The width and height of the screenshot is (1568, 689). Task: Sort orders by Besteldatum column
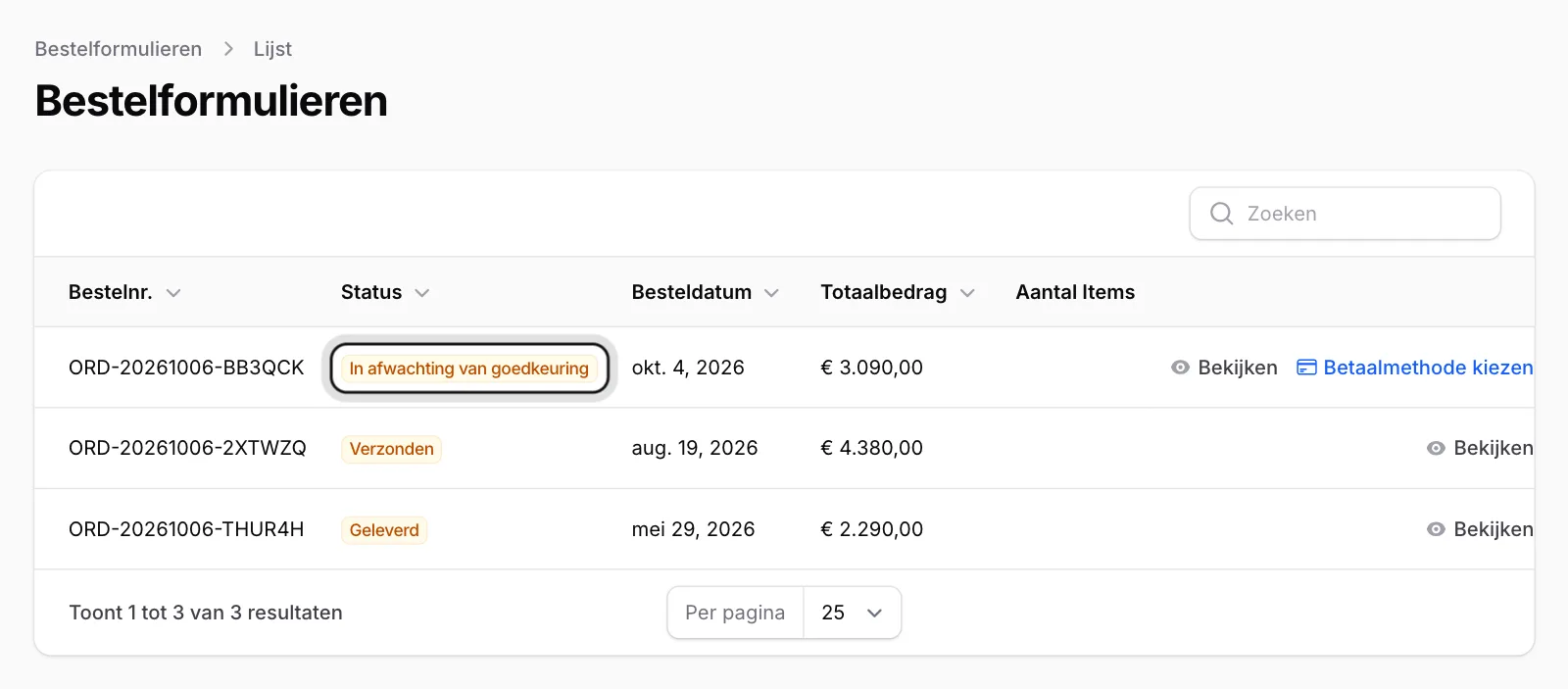[x=706, y=292]
